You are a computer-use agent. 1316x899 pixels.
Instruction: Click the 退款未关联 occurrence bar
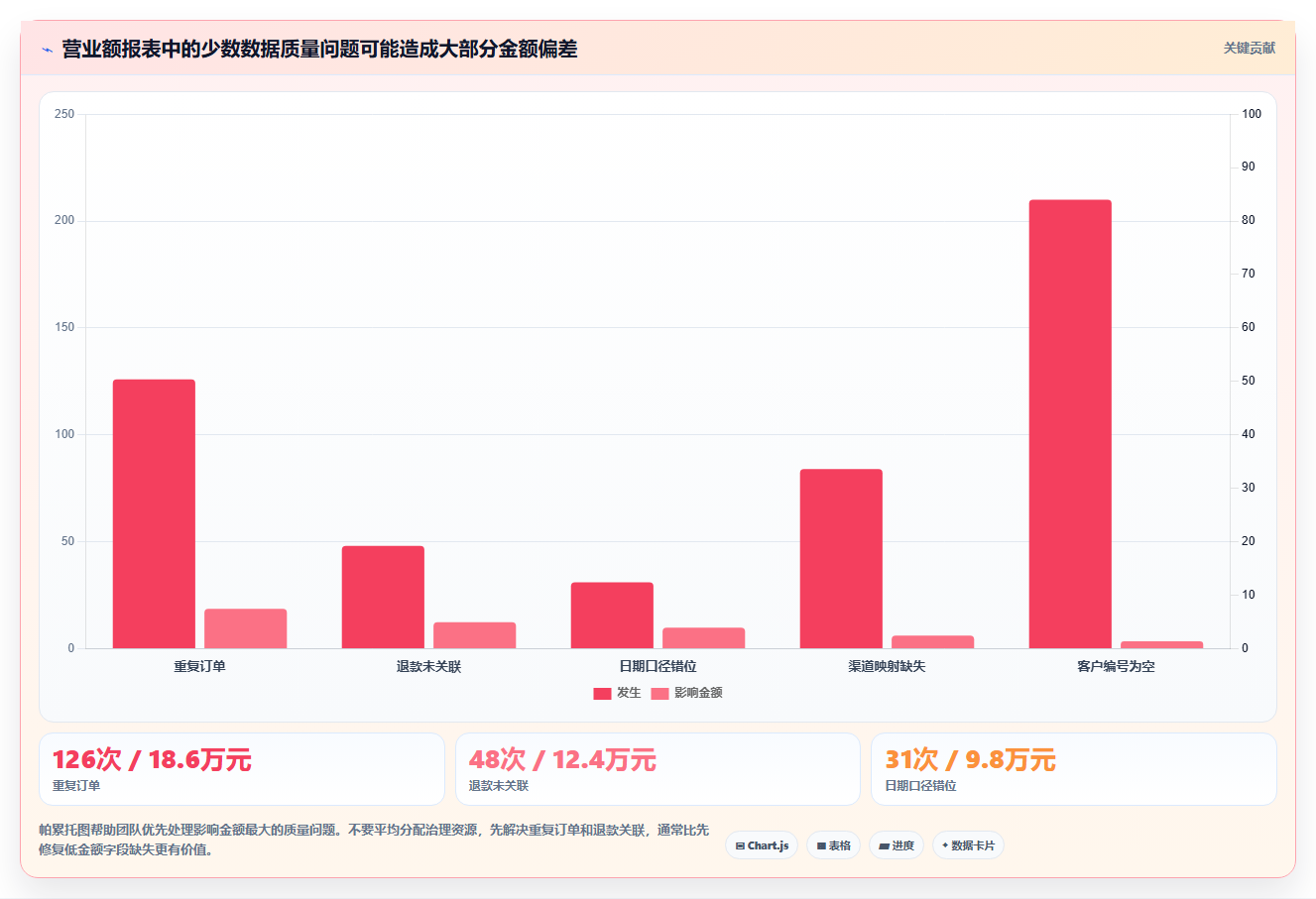tap(383, 597)
